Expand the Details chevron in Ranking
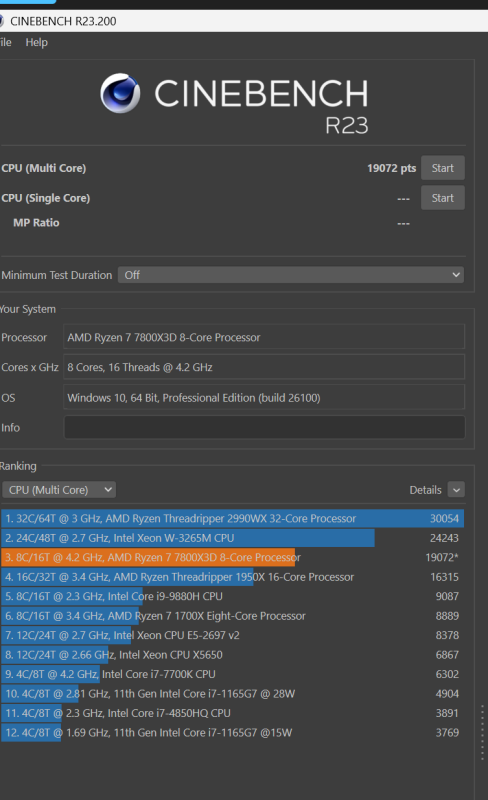The image size is (488, 800). 456,490
